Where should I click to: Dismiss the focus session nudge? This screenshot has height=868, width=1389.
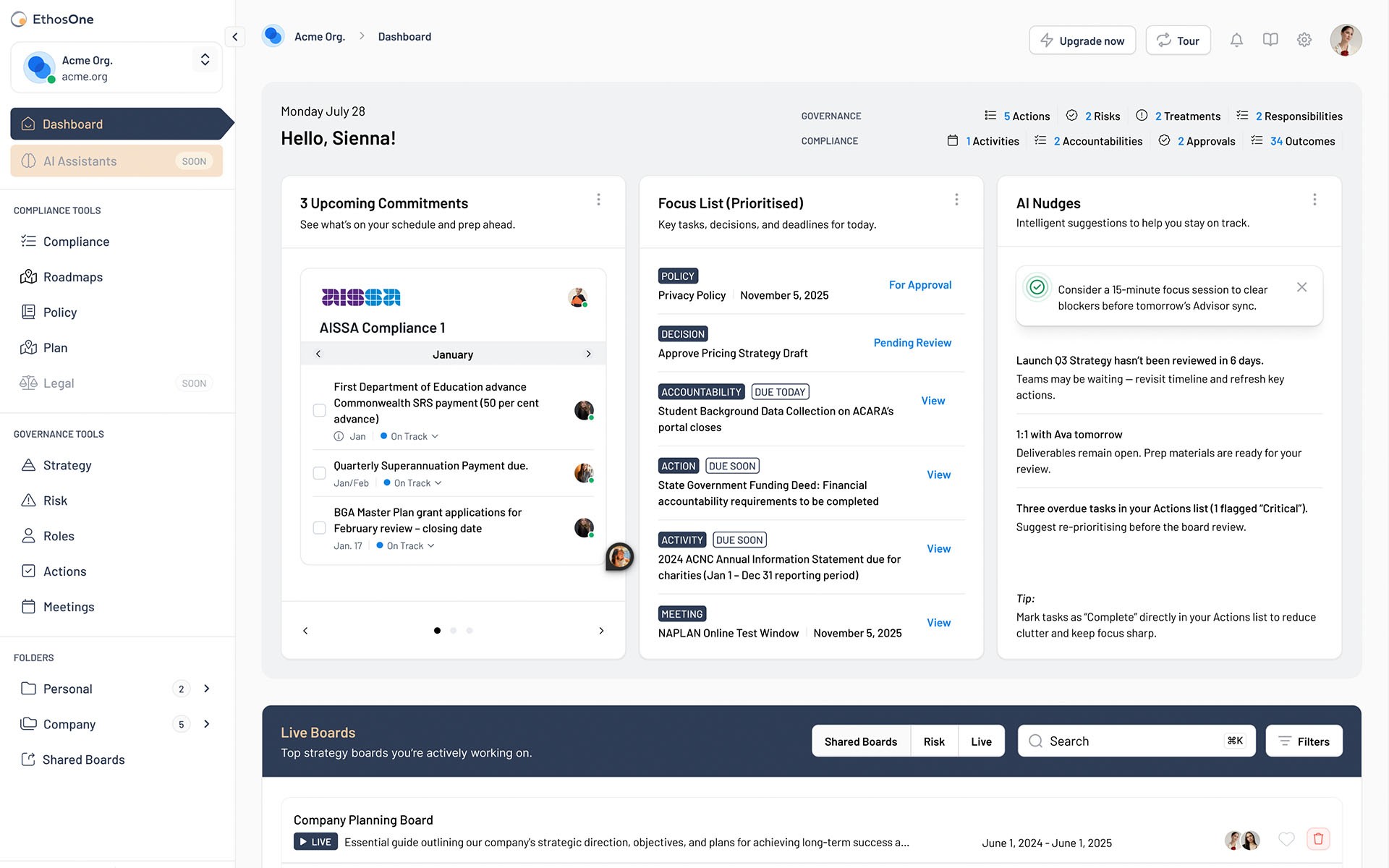coord(1301,287)
